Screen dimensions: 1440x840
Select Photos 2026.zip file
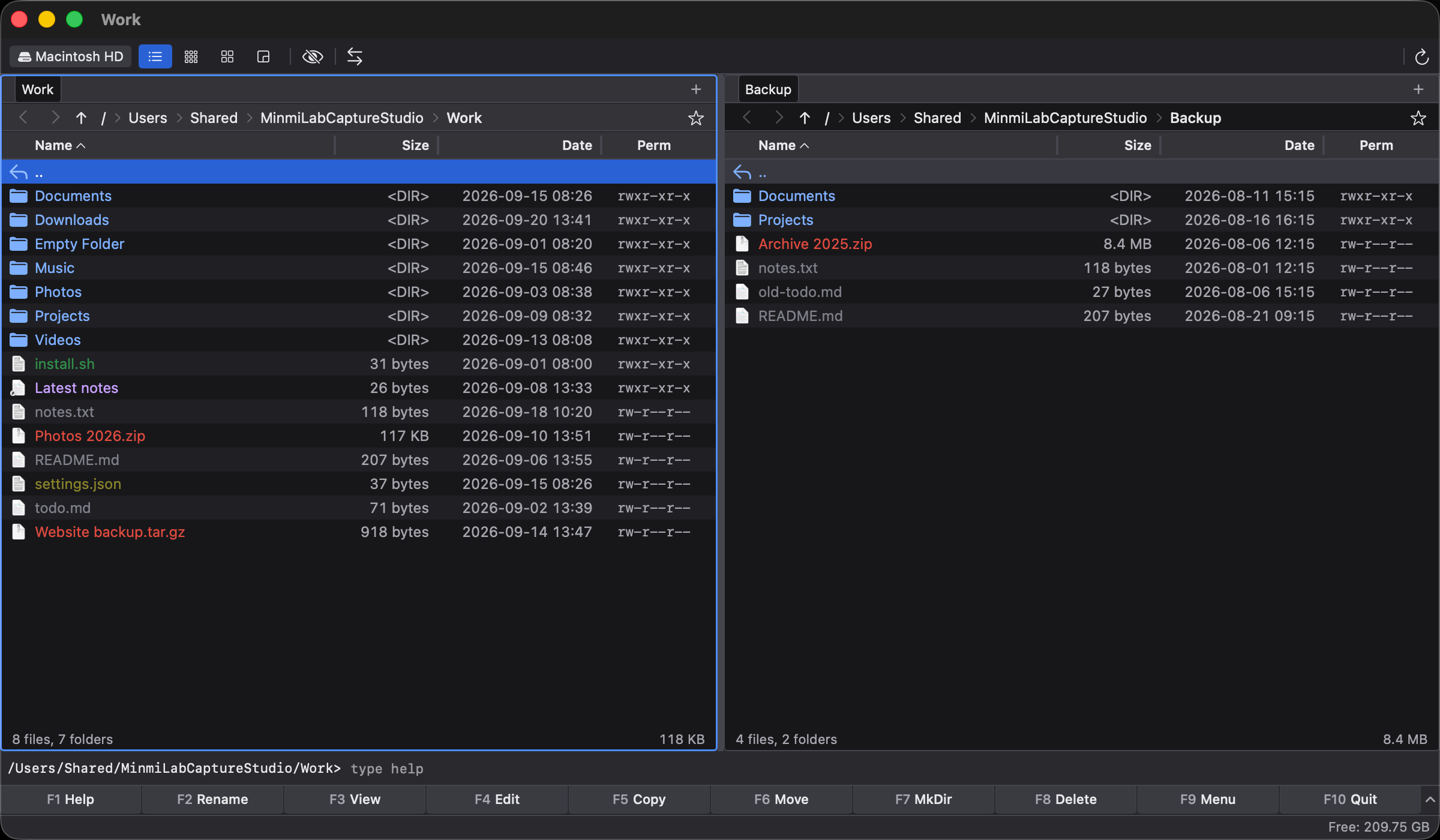coord(359,436)
